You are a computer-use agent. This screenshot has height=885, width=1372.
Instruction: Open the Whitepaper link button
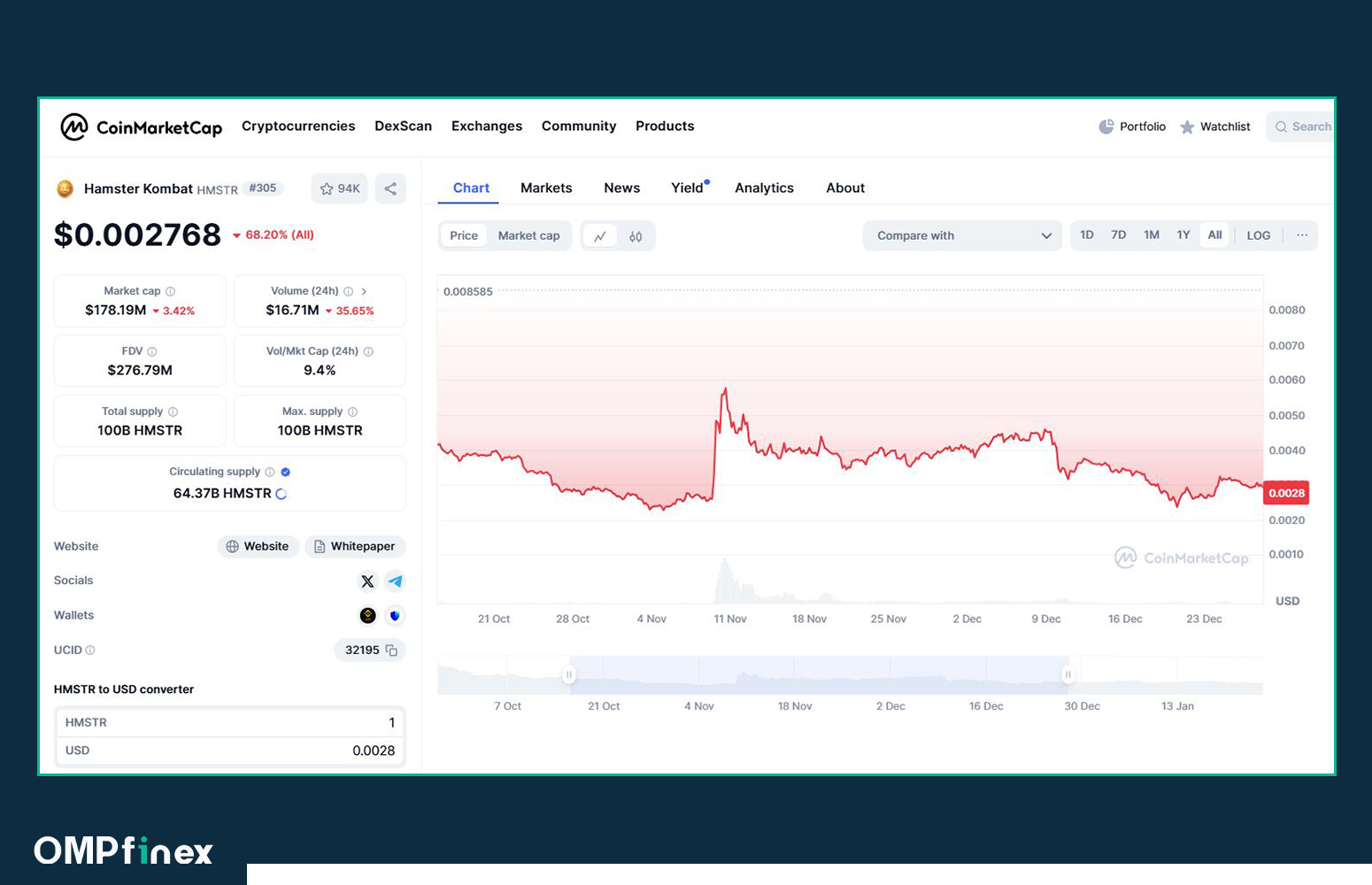pos(355,547)
